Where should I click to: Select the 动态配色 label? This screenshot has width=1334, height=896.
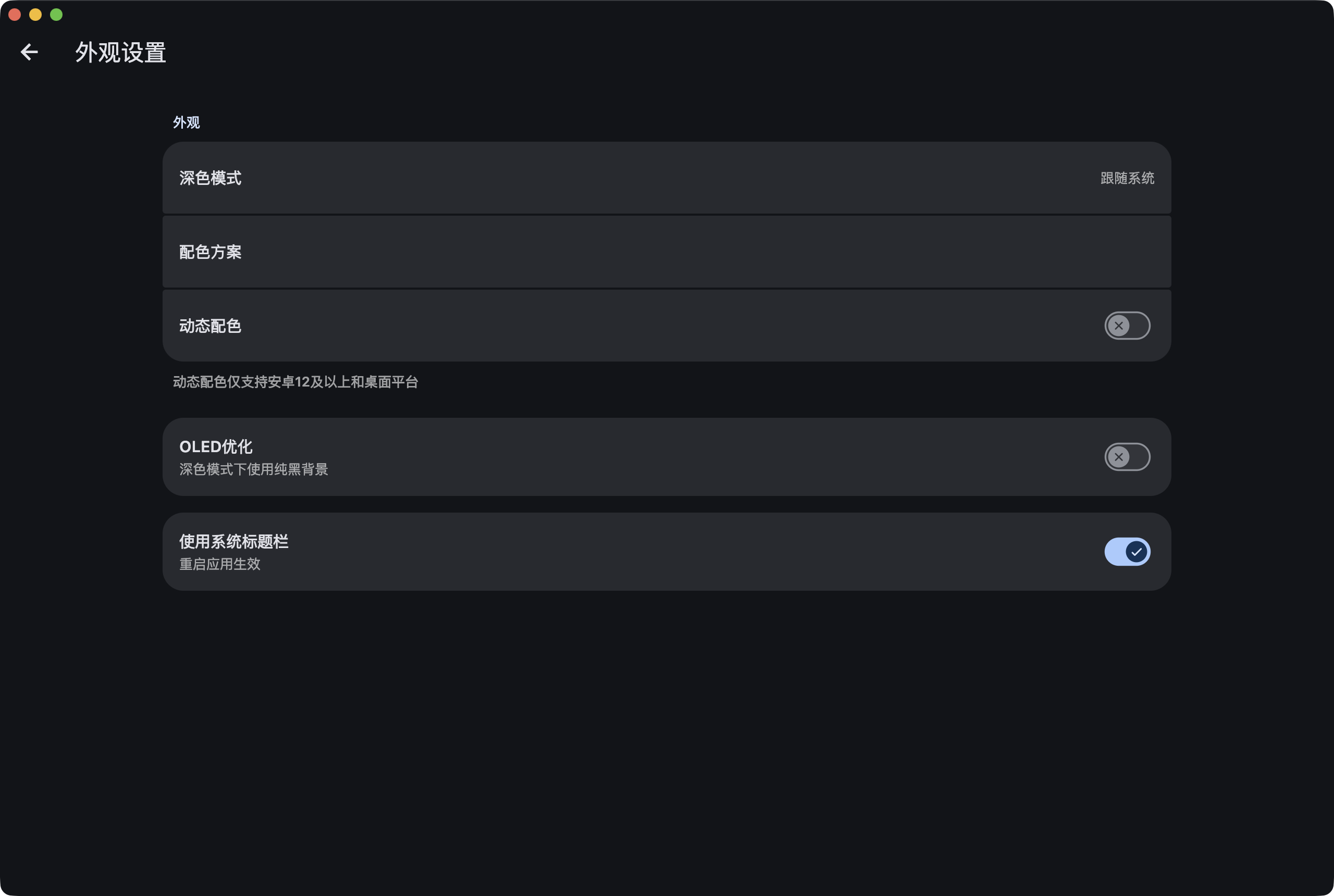[x=211, y=326]
